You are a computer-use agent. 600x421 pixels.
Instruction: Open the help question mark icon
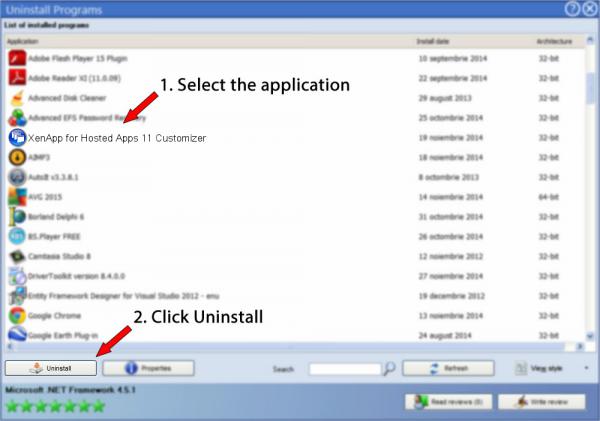tap(572, 9)
